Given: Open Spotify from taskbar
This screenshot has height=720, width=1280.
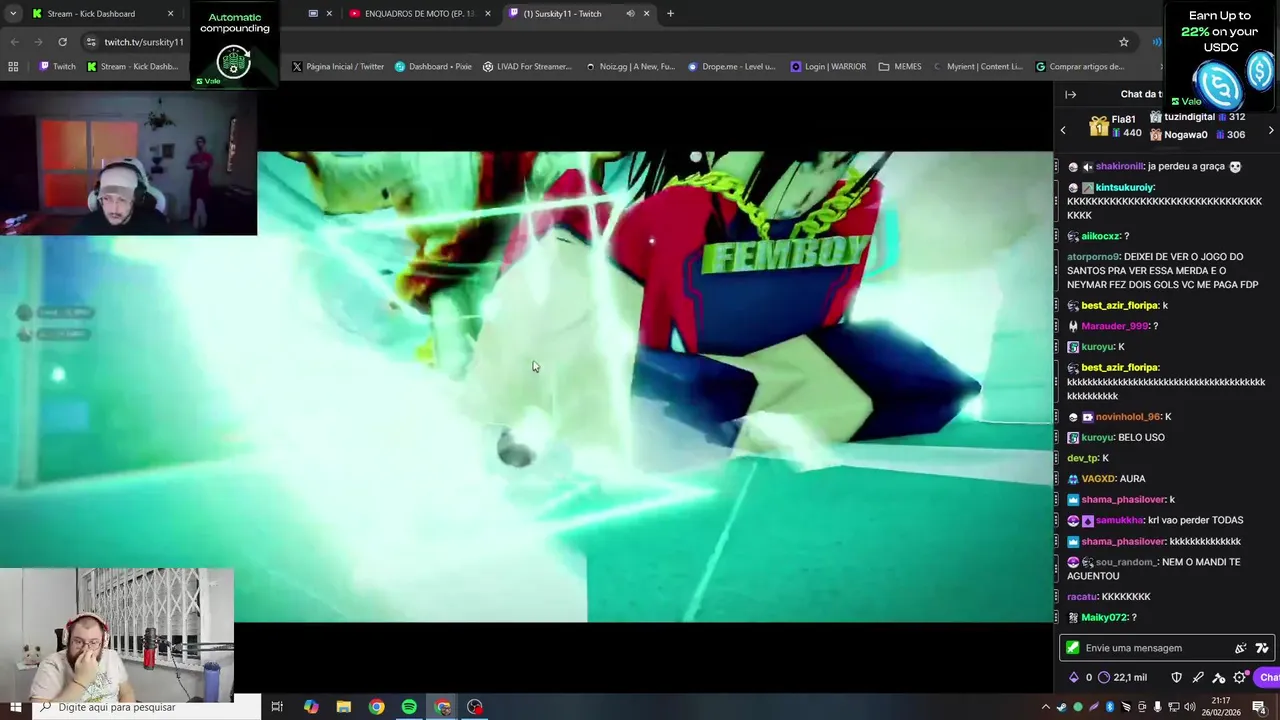Looking at the screenshot, I should pyautogui.click(x=409, y=707).
